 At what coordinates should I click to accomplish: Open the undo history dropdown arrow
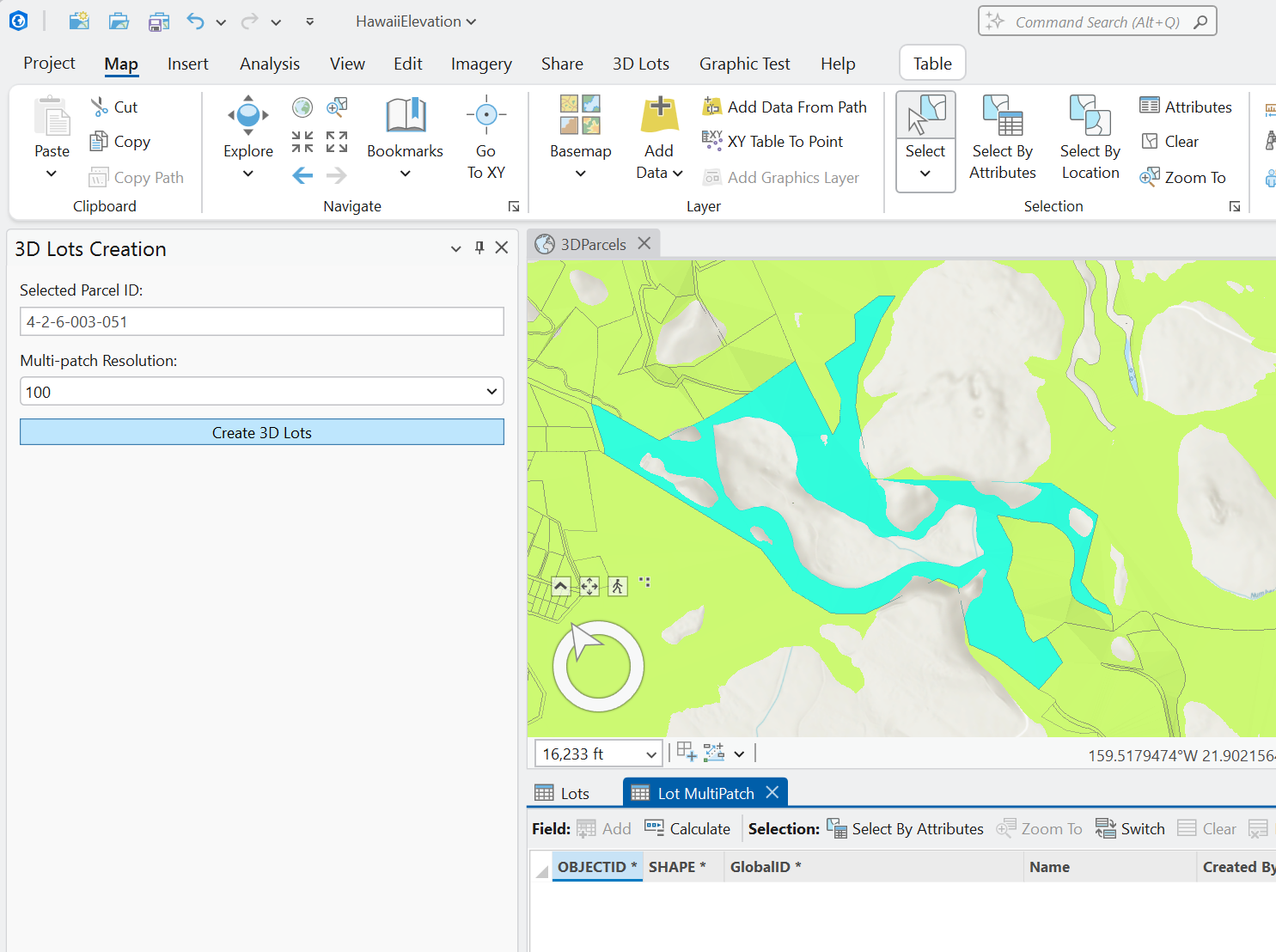[x=221, y=22]
